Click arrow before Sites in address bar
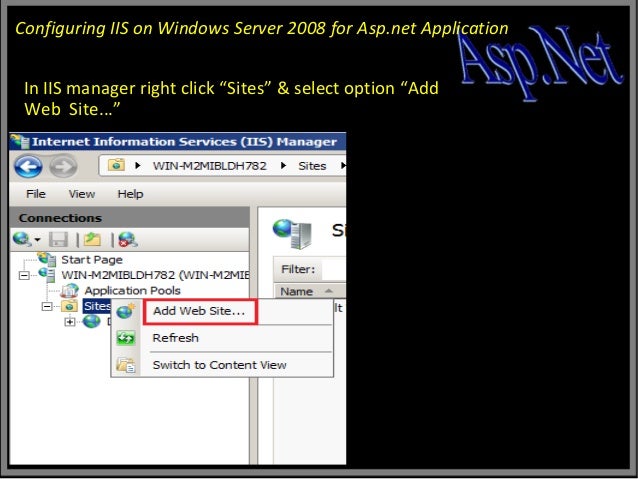The width and height of the screenshot is (638, 479). point(283,165)
